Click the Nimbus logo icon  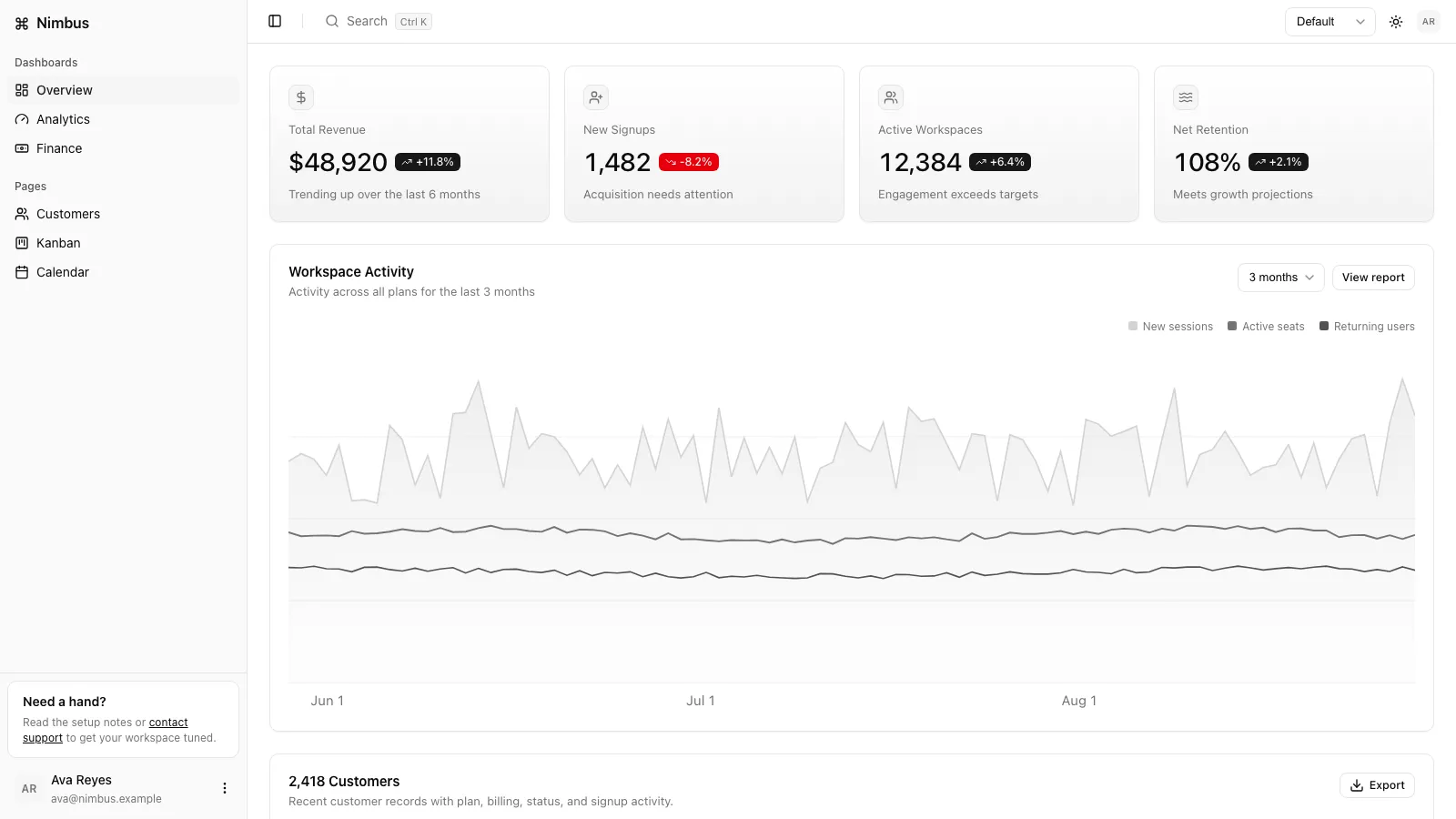coord(22,24)
